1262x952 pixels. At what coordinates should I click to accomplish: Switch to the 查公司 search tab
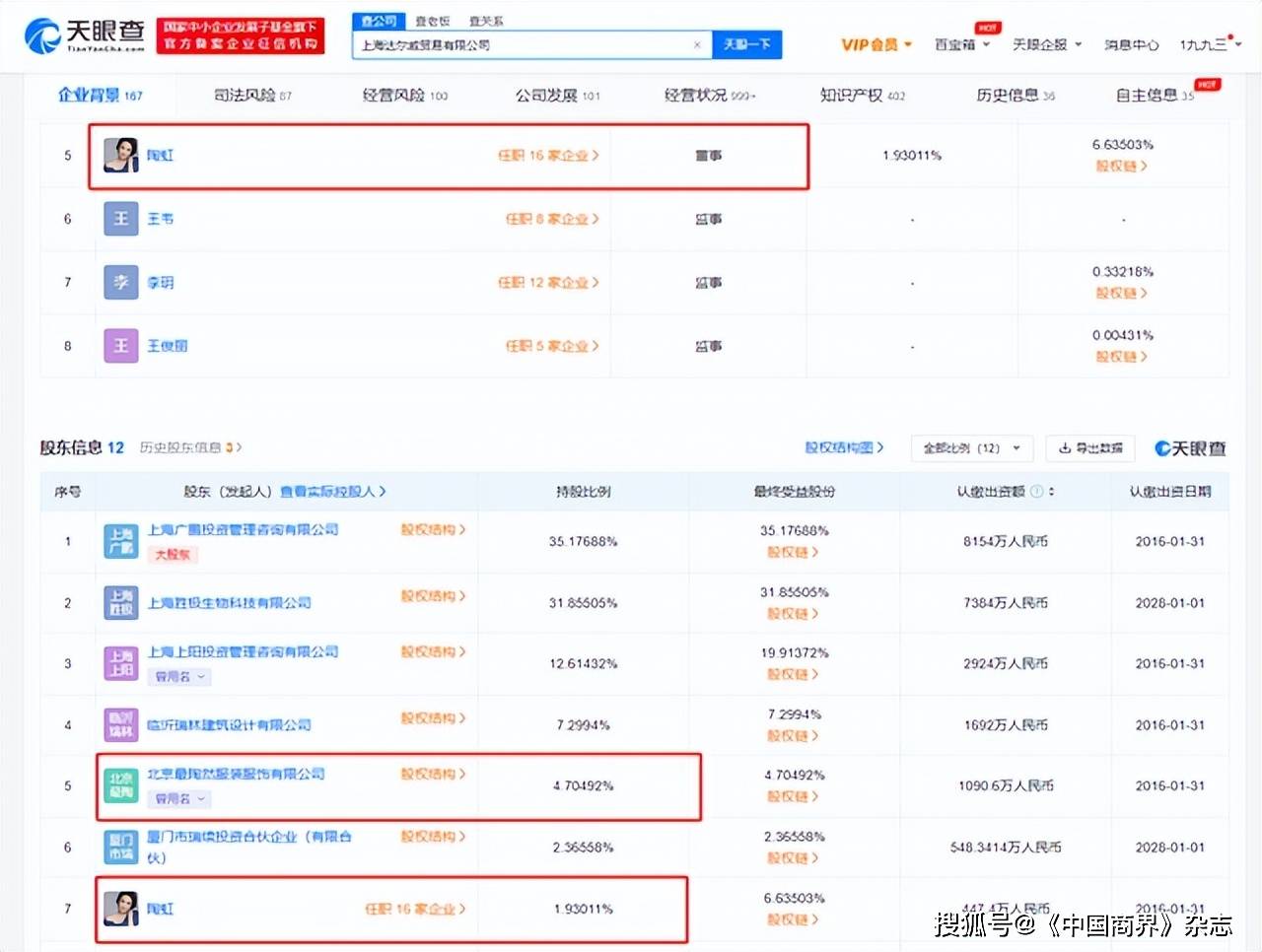coord(379,21)
